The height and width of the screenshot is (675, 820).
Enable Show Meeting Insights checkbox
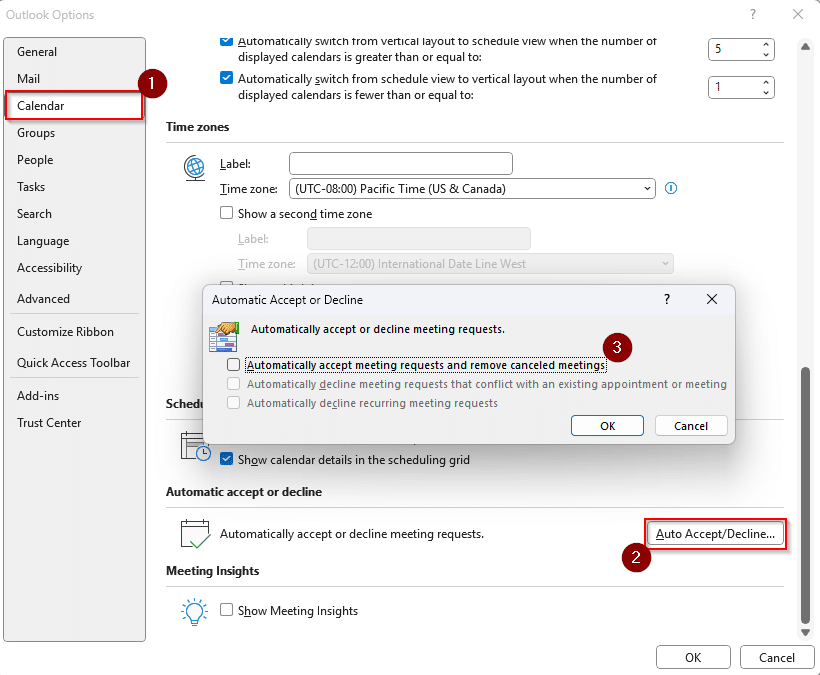pyautogui.click(x=226, y=610)
